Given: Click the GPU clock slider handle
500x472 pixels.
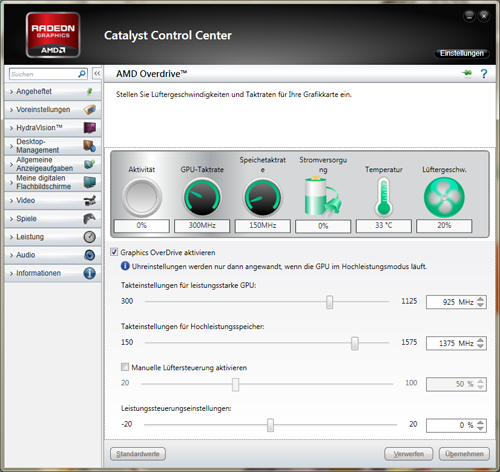Looking at the screenshot, I should [329, 302].
